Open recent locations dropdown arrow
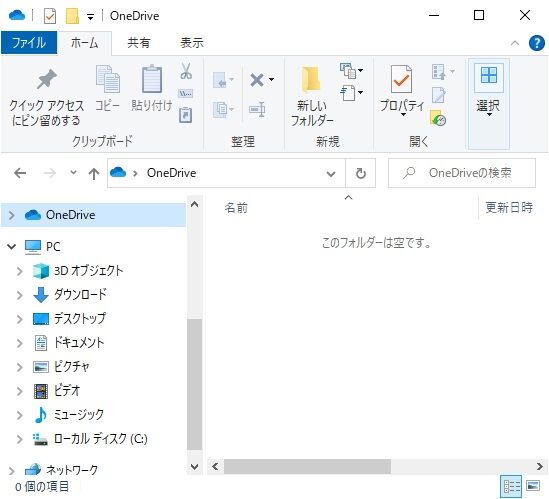The height and width of the screenshot is (499, 549). point(73,172)
